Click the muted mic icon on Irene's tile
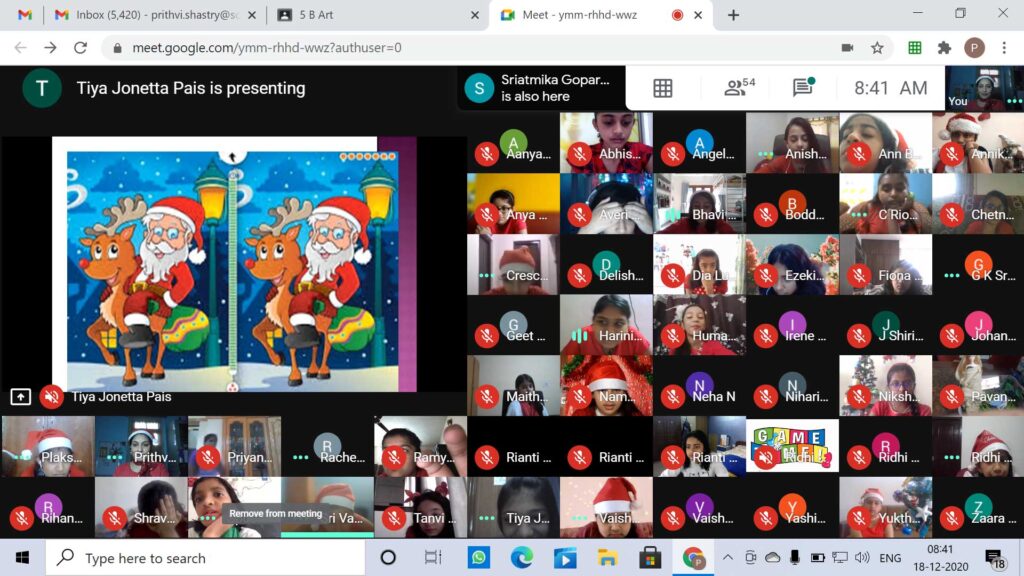The width and height of the screenshot is (1024, 576). point(765,336)
